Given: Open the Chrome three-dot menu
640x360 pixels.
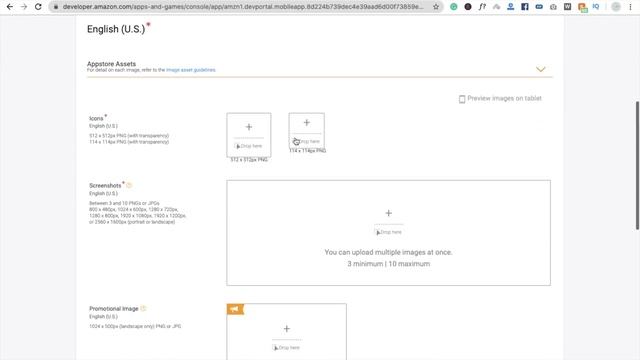Looking at the screenshot, I should click(630, 7).
